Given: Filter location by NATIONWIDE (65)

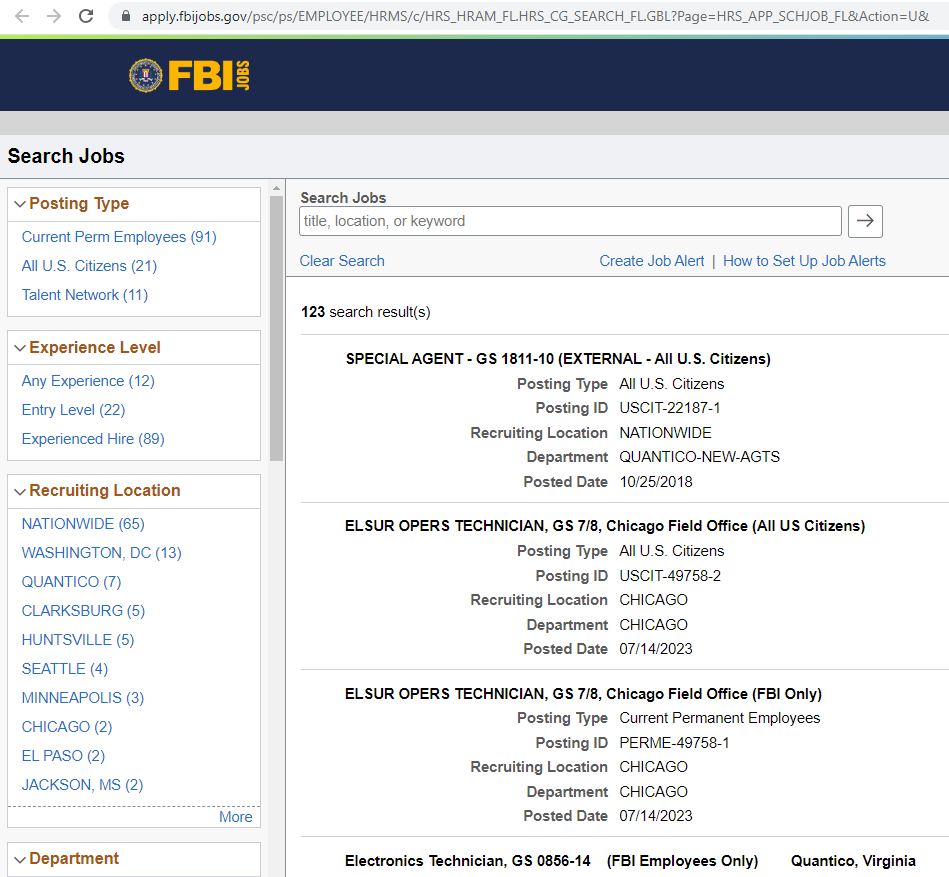Looking at the screenshot, I should [x=83, y=524].
